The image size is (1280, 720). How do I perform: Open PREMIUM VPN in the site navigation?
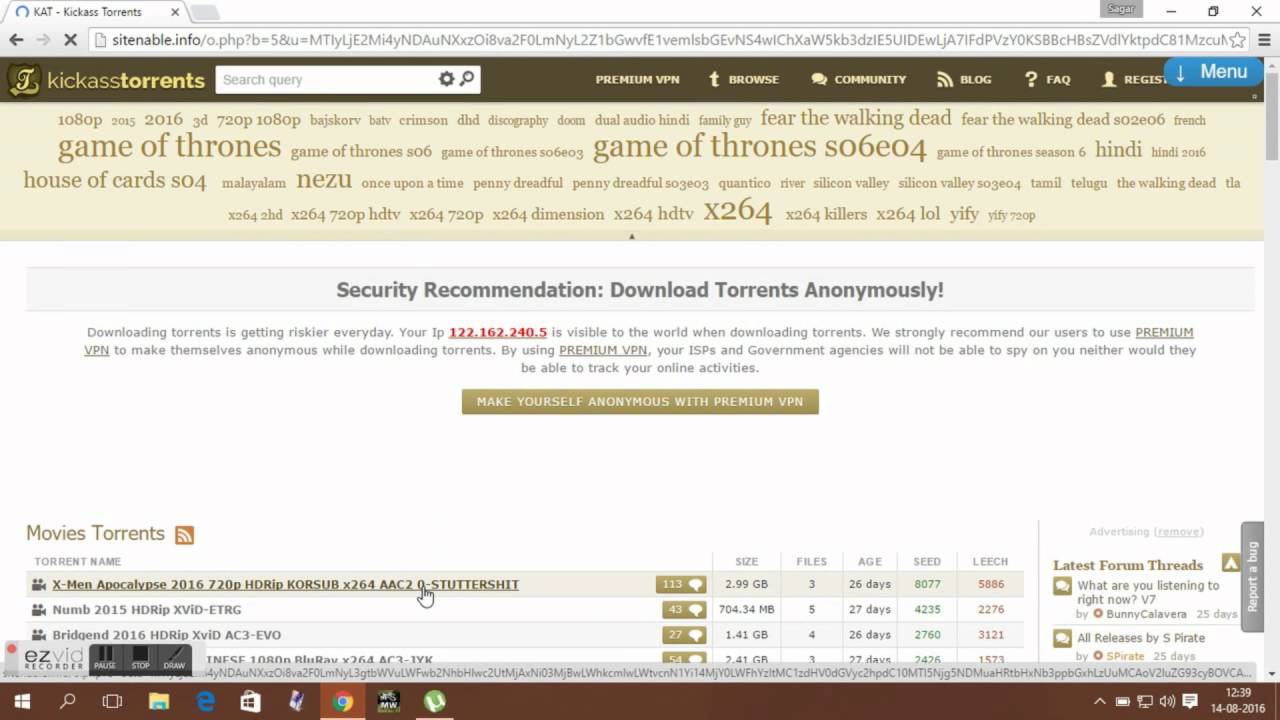coord(637,79)
